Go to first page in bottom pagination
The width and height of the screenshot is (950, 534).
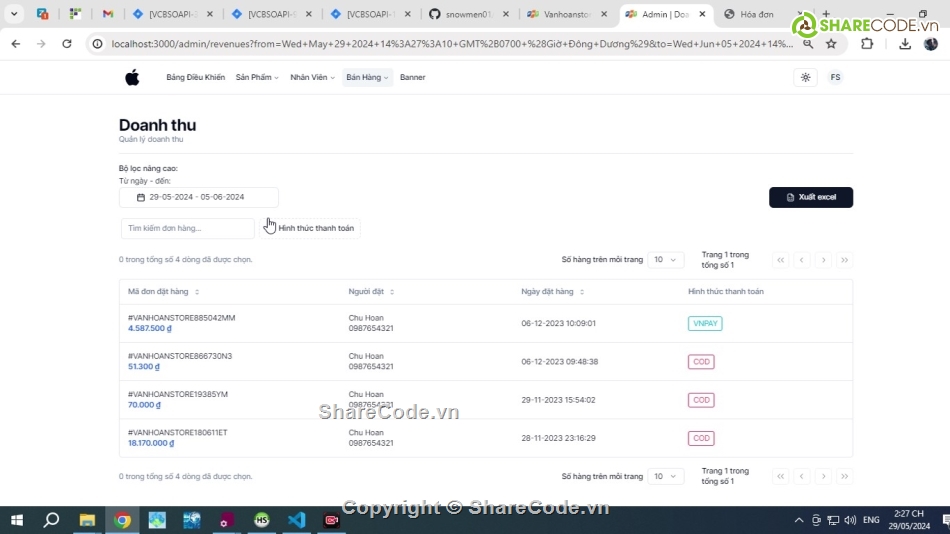(x=780, y=476)
